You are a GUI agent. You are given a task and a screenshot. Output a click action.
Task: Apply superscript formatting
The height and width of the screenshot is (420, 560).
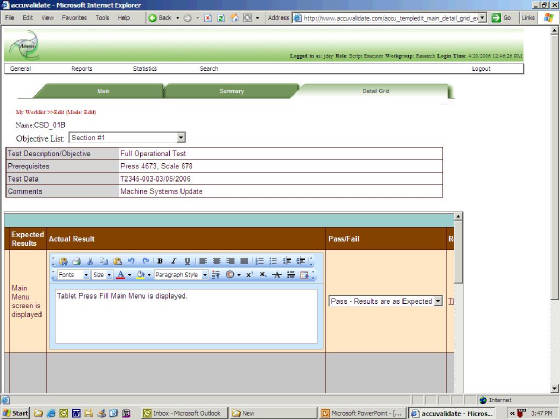click(x=249, y=275)
